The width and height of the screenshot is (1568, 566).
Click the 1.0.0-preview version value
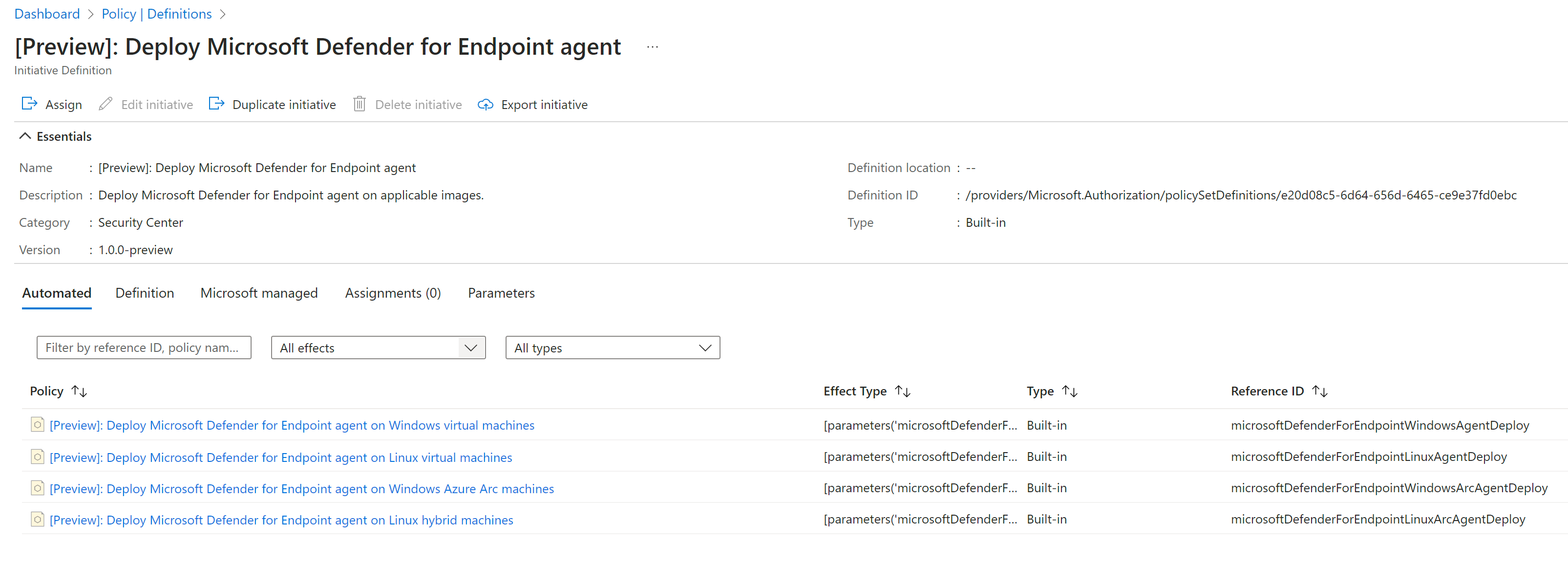point(135,250)
